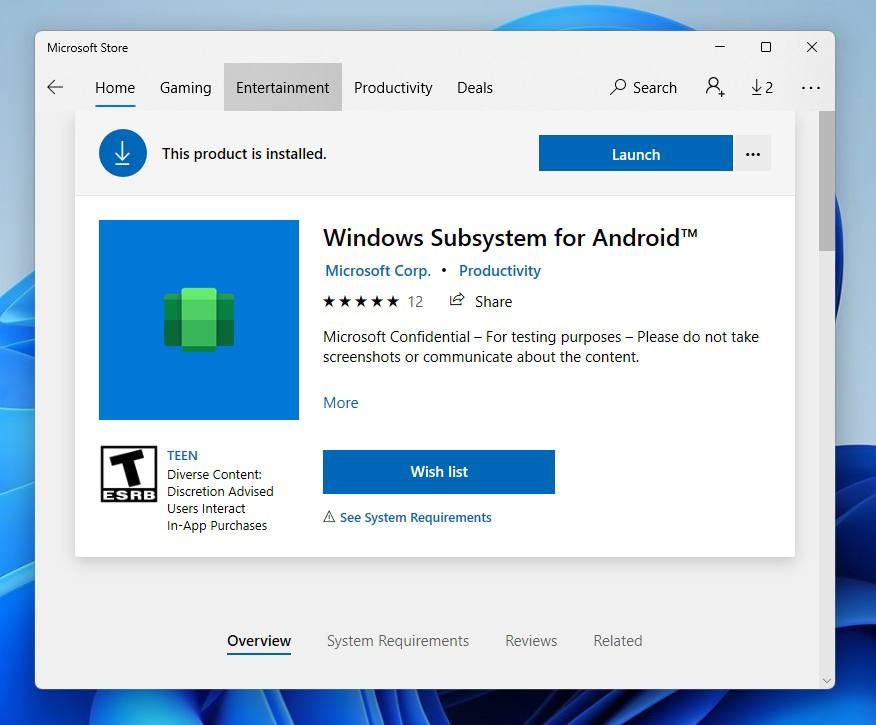Image resolution: width=876 pixels, height=725 pixels.
Task: Switch to the Gaming tab
Action: (185, 88)
